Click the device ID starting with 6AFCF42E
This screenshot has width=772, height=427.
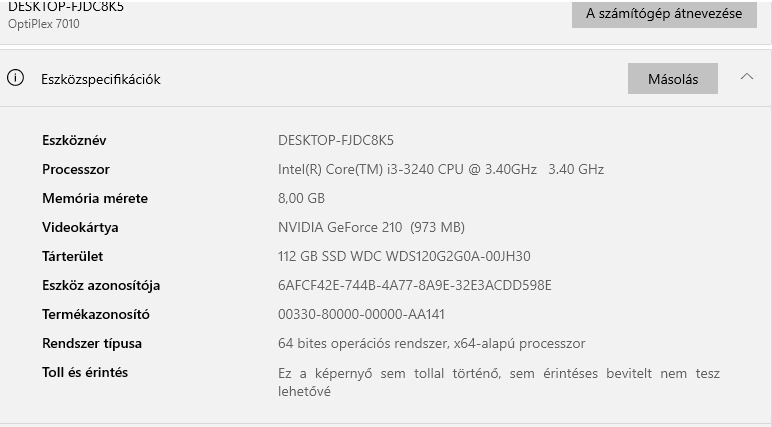[414, 285]
